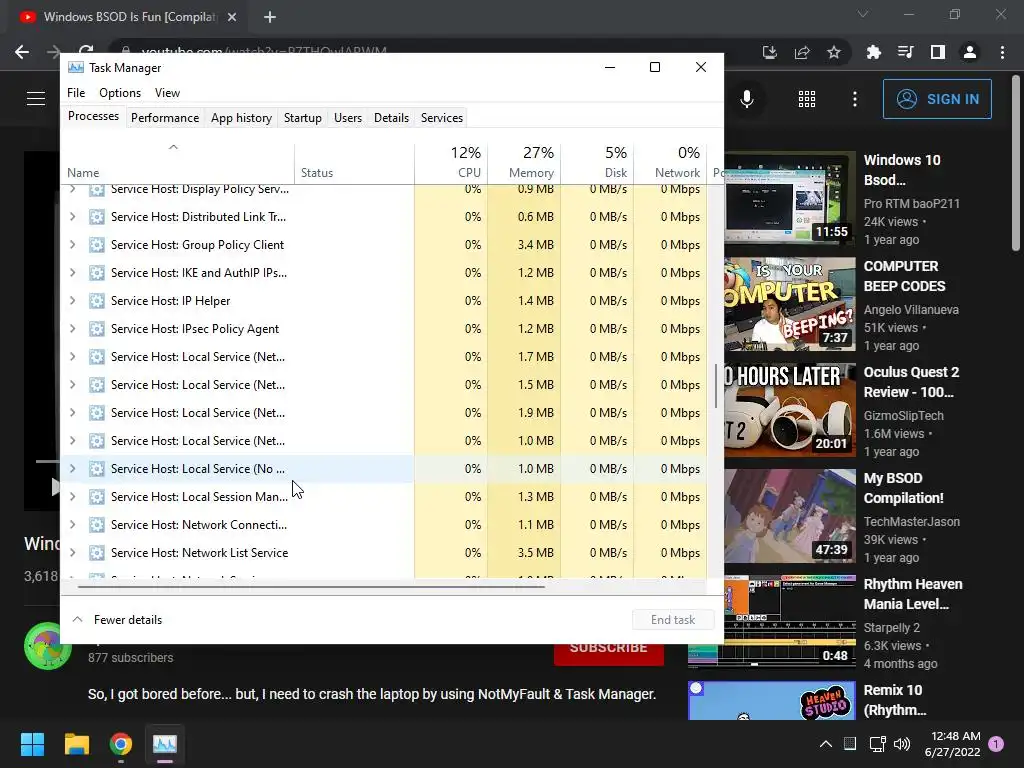The width and height of the screenshot is (1024, 768).
Task: Click the gear icon of IP Helper service
Action: (x=97, y=301)
